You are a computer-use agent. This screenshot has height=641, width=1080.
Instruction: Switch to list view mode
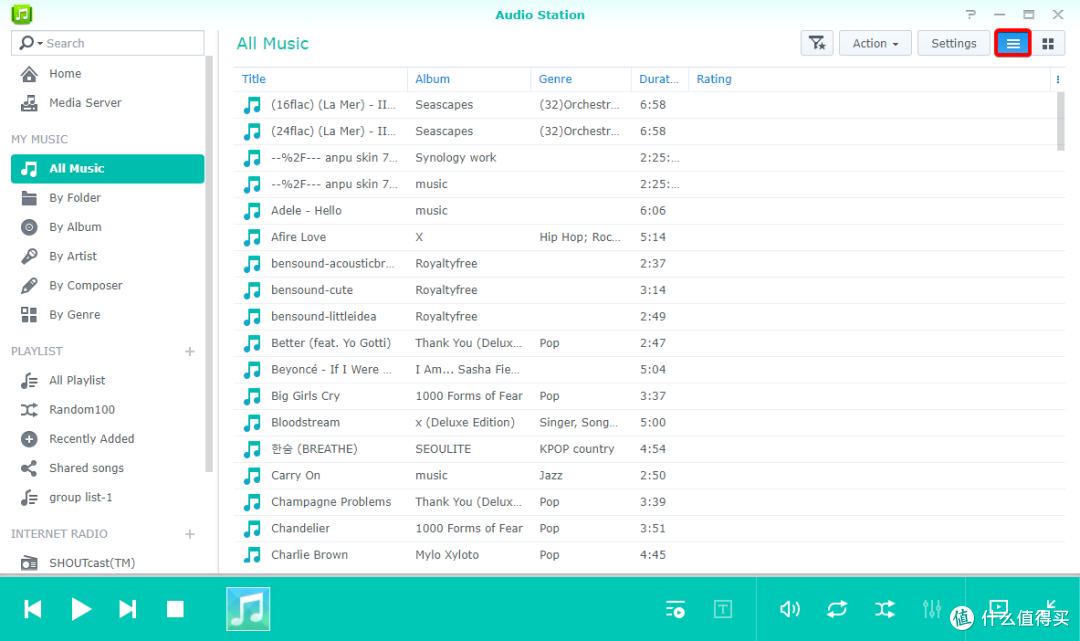point(1013,43)
